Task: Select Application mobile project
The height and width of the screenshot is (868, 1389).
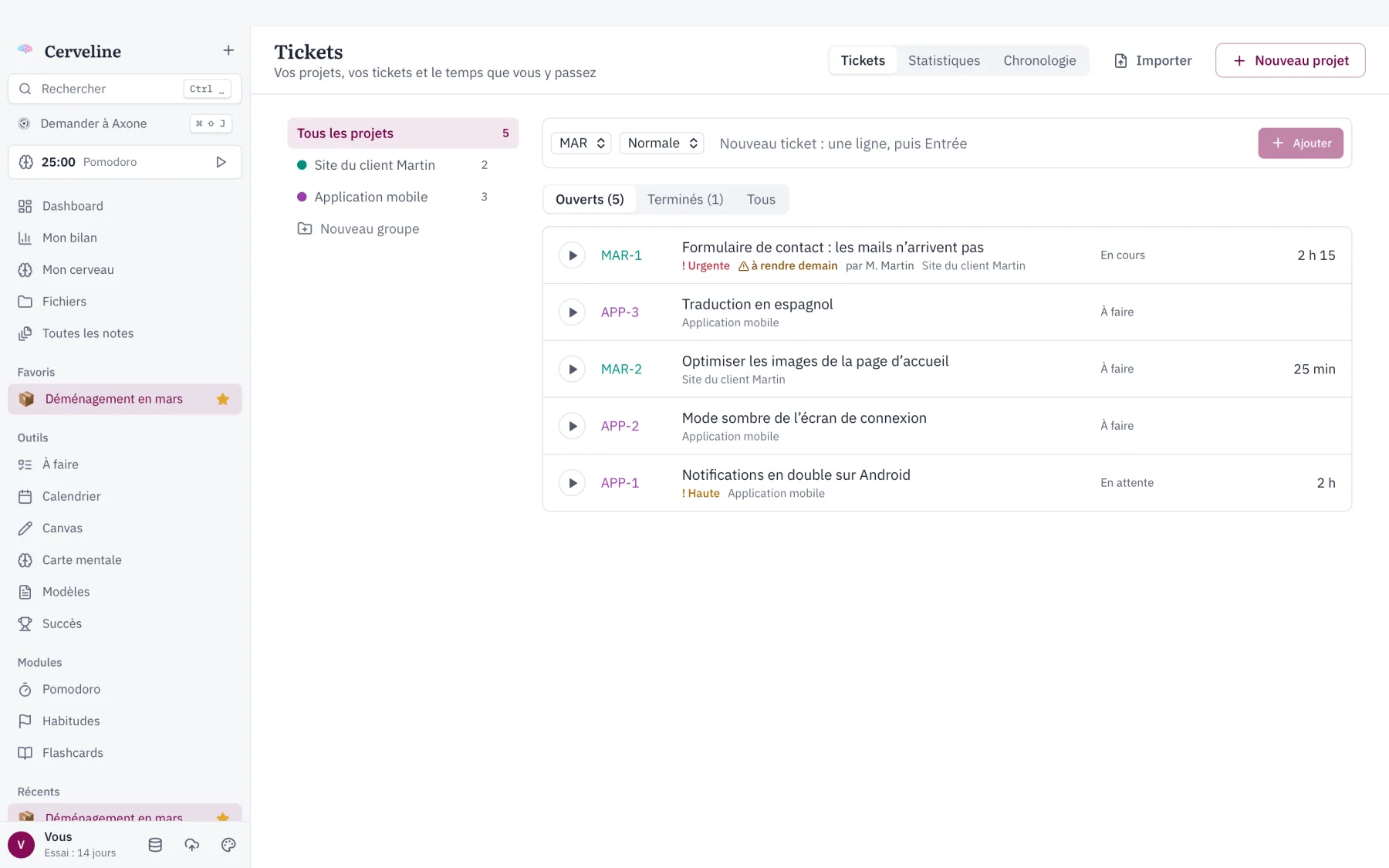Action: tap(403, 197)
